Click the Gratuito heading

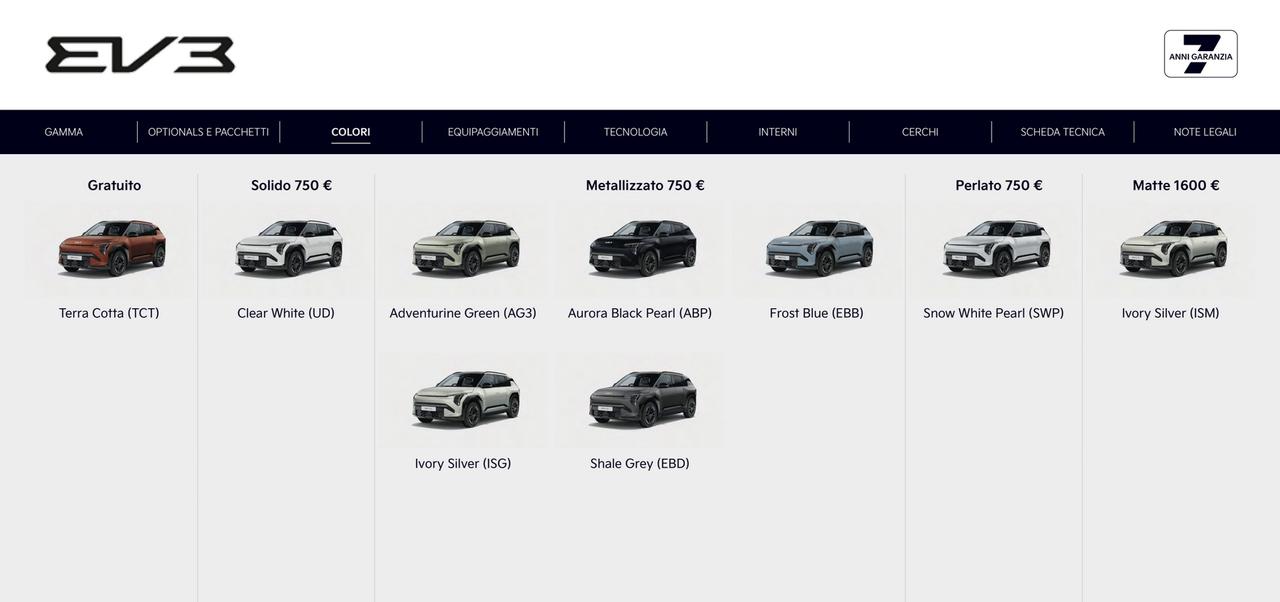[114, 185]
